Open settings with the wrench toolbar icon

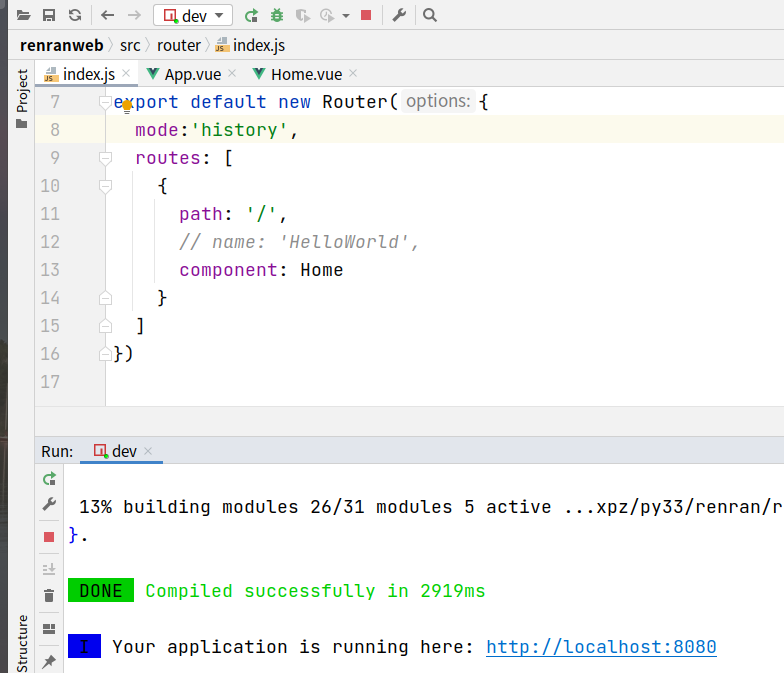(399, 16)
